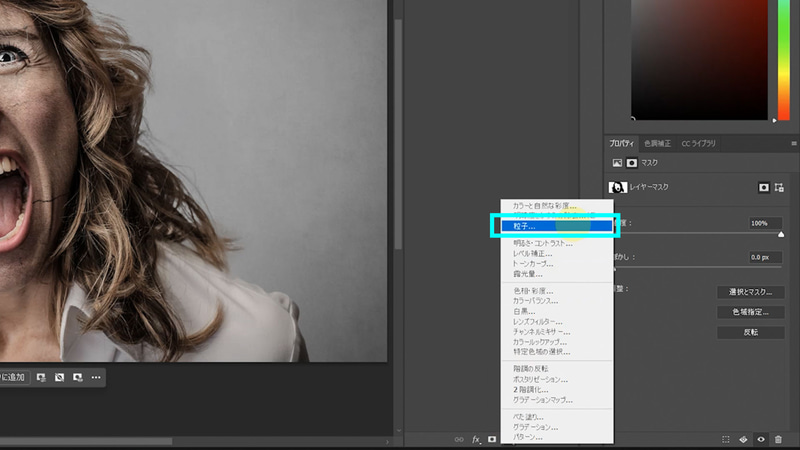Click the scroll right arrow of canvas
The width and height of the screenshot is (800, 450).
[387, 441]
